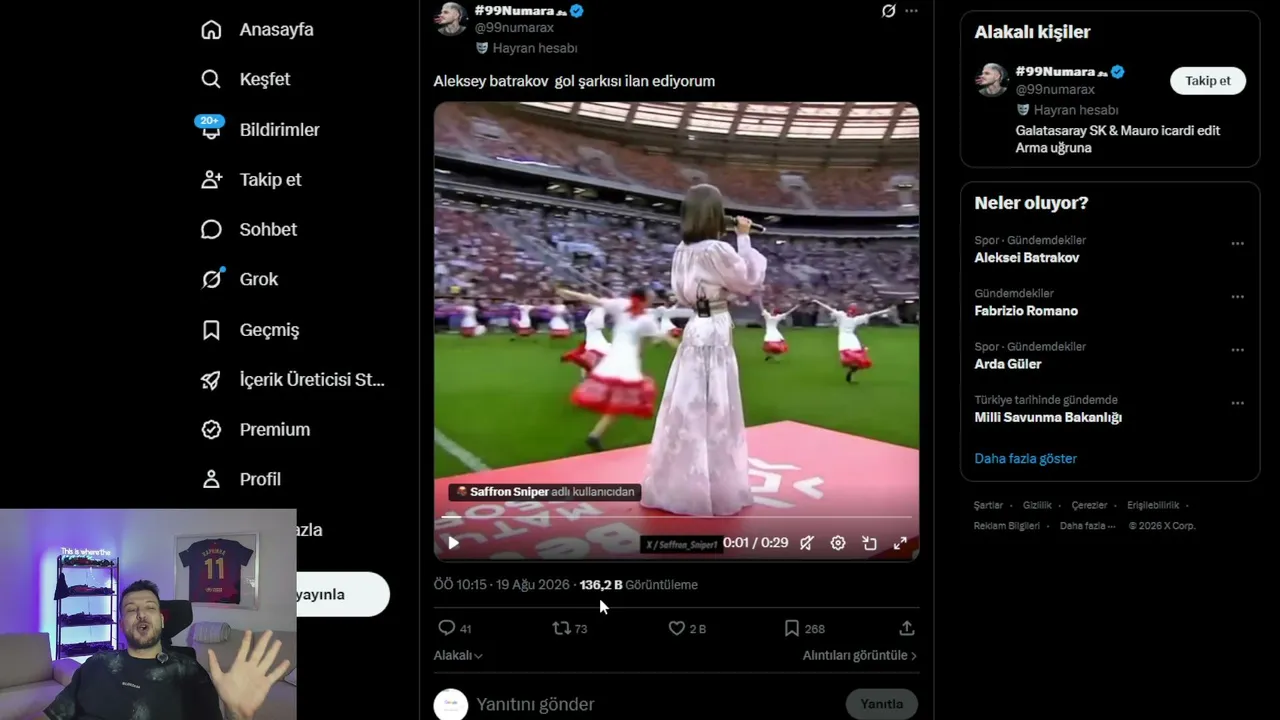Screen dimensions: 1280x720
Task: Open the Erişilebilirlik footer link
Action: 1153,506
